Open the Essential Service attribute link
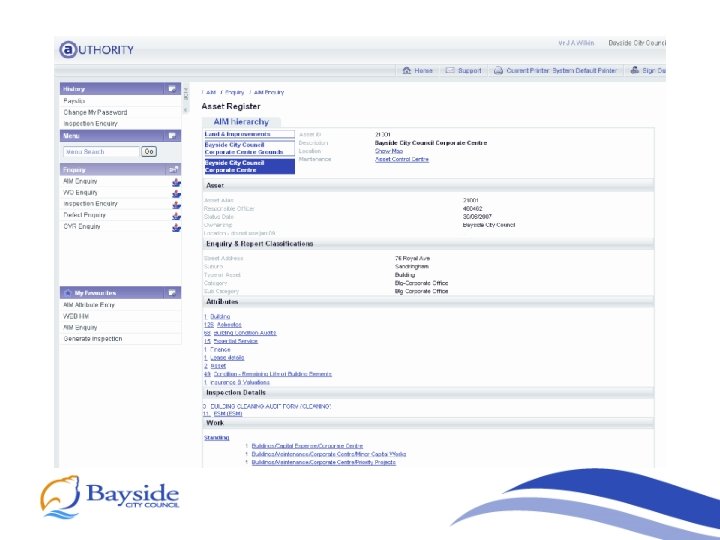 [x=236, y=341]
